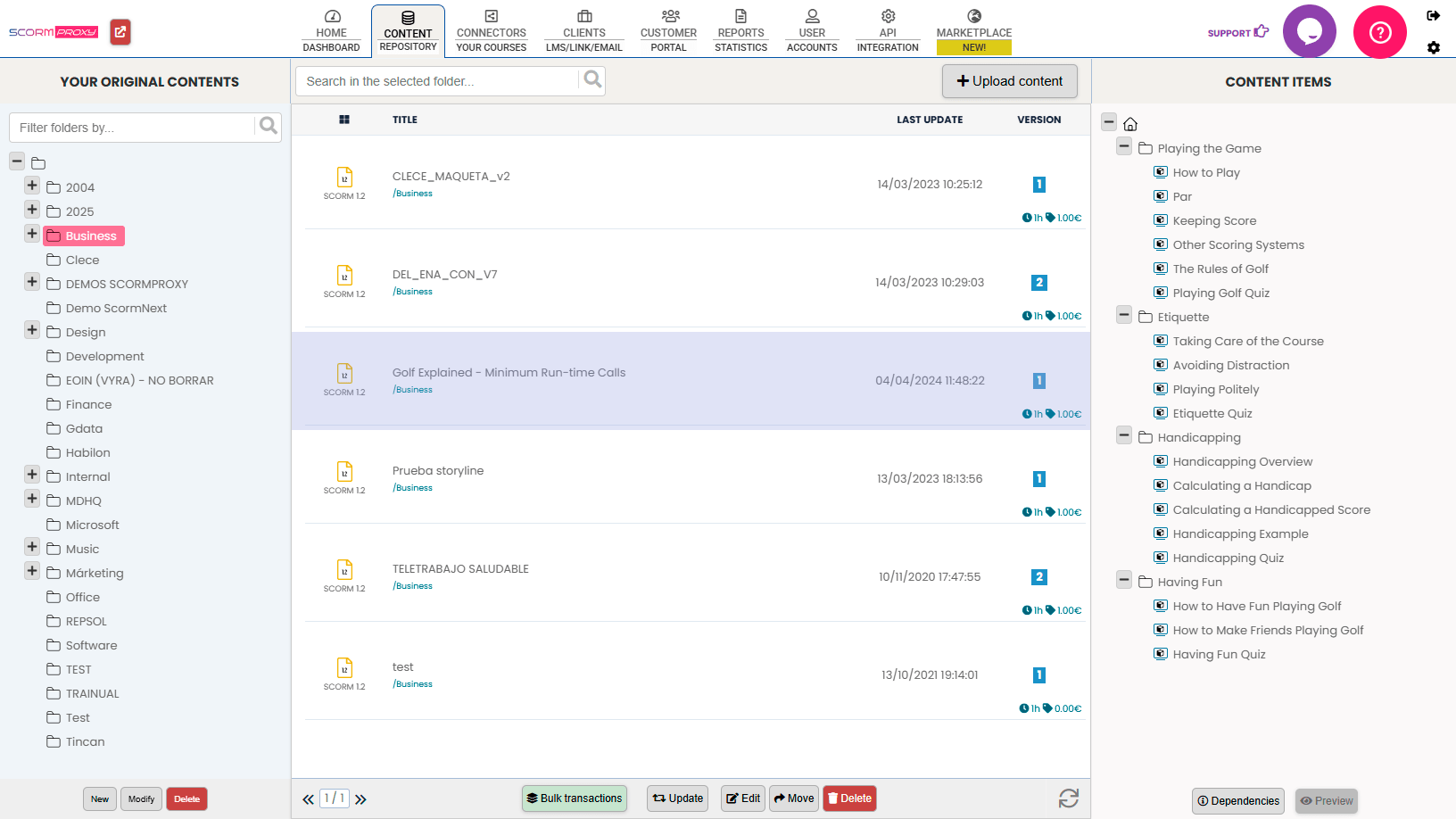Select the Having Fun Quiz item
This screenshot has width=1456, height=819.
click(x=1219, y=654)
